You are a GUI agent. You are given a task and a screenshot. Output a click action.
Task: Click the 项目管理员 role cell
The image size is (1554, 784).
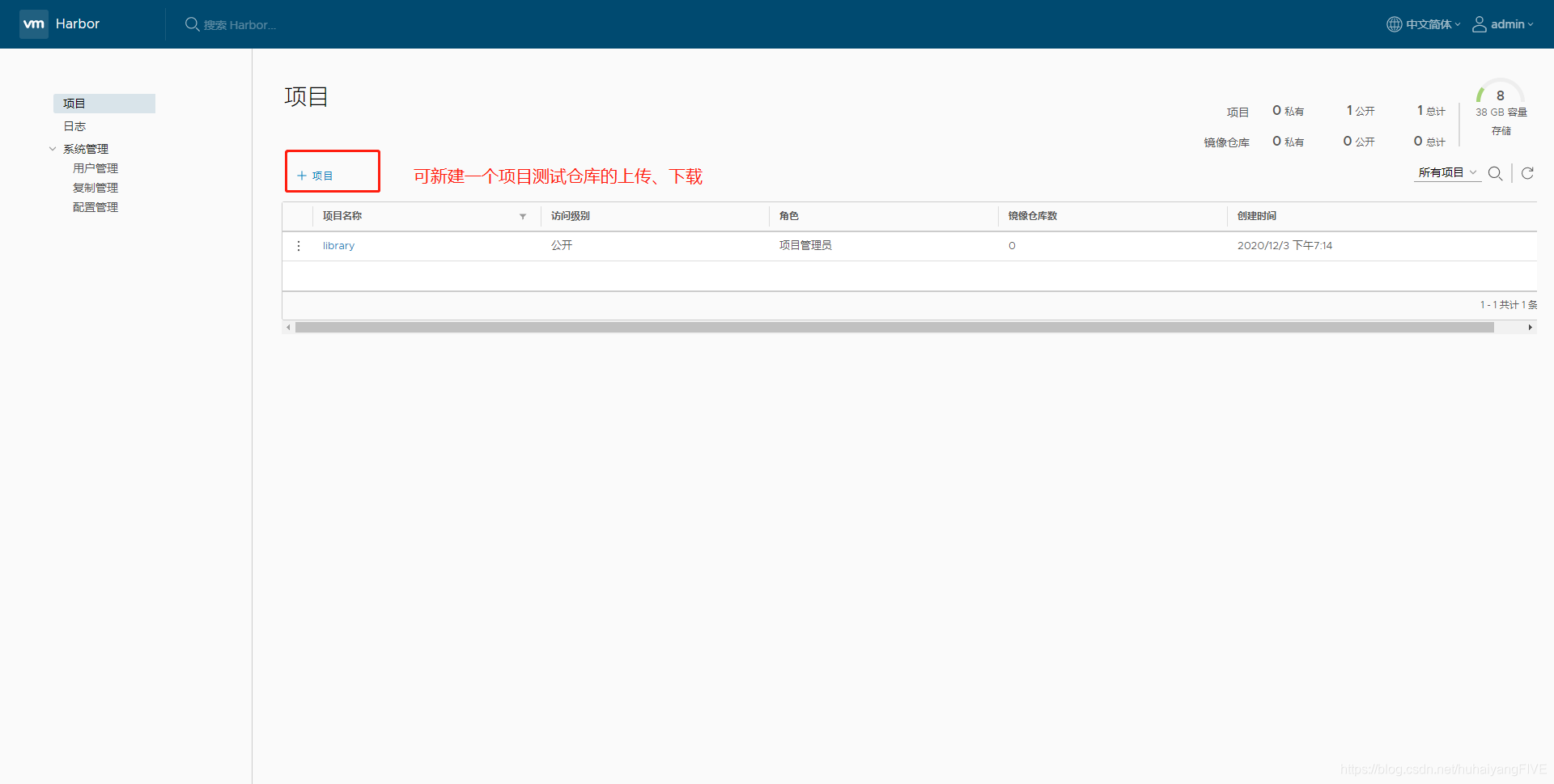[x=805, y=245]
